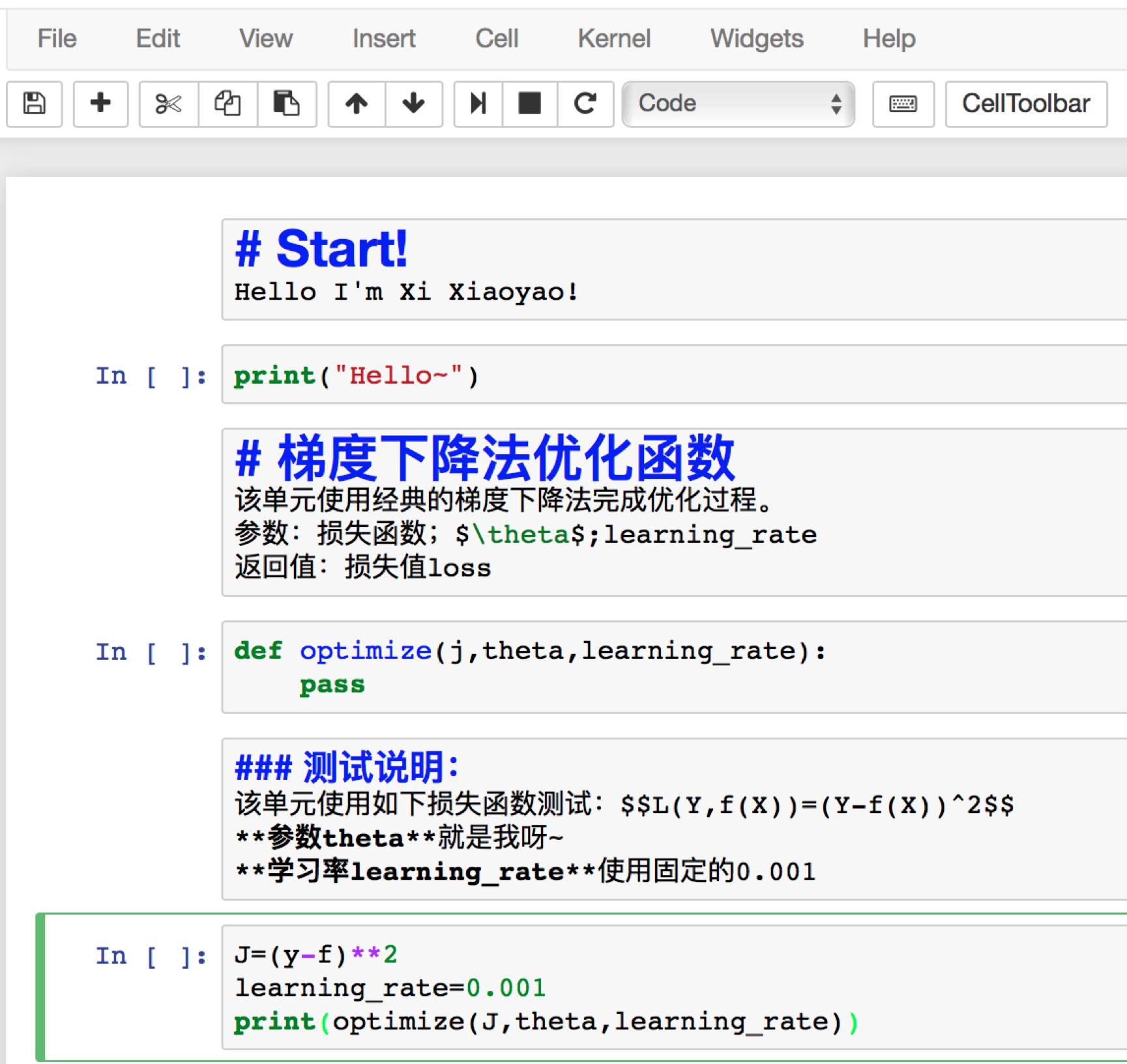Click the $$L(Y,f(X))=(Y-f(X))^2$$ formula line

point(817,805)
